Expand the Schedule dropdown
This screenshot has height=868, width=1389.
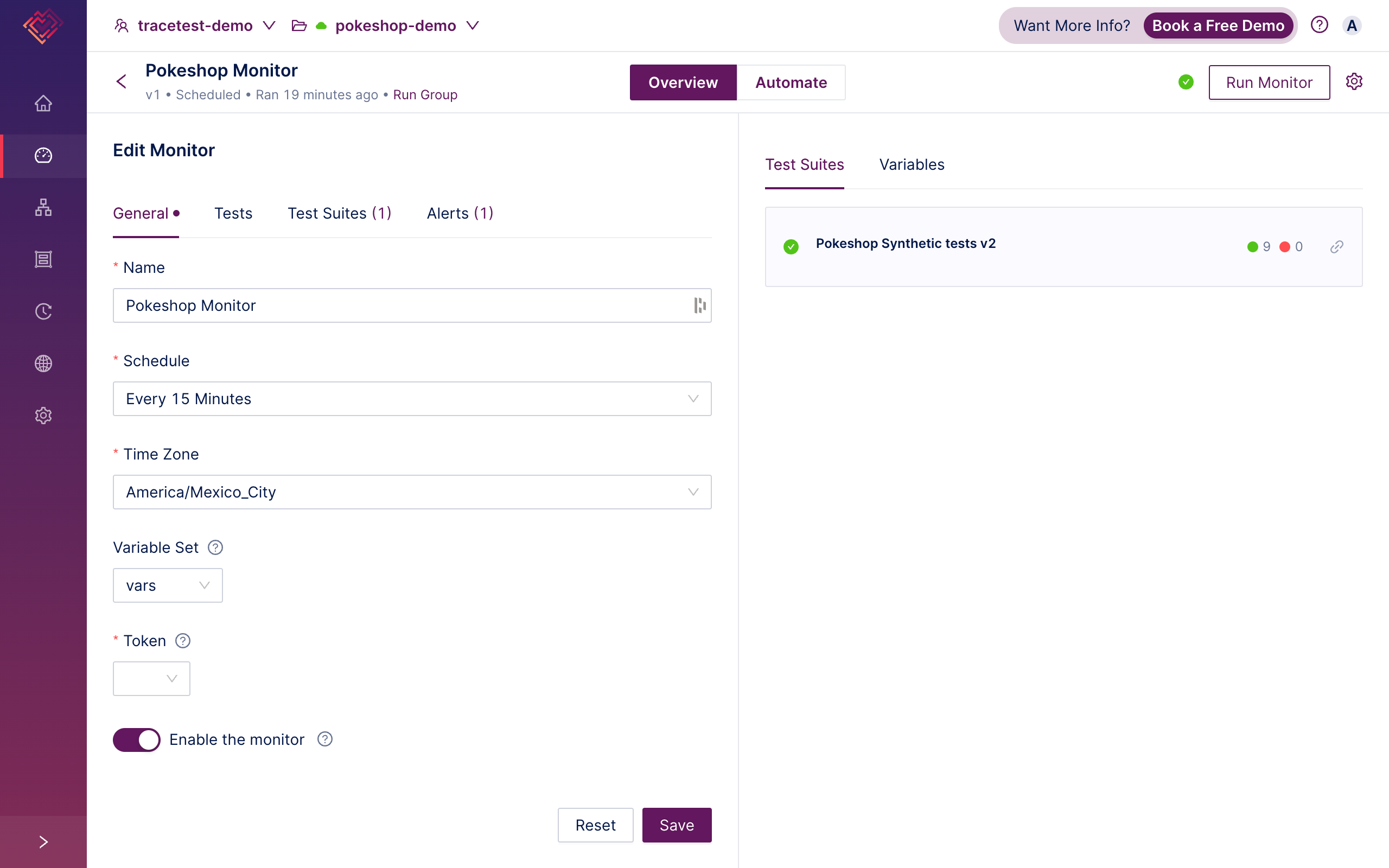click(x=411, y=399)
